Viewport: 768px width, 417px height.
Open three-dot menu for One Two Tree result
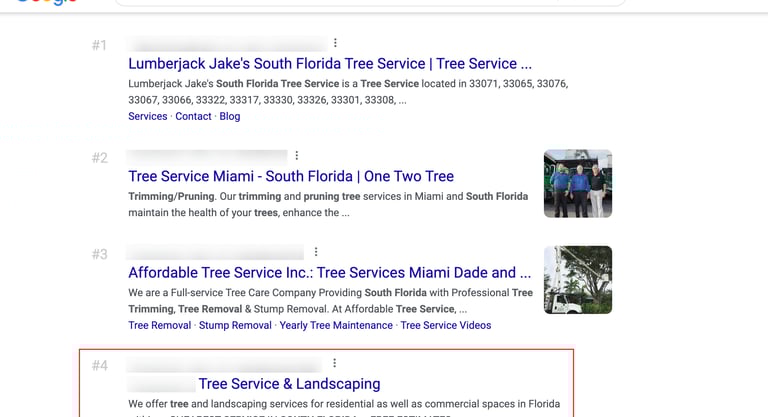click(x=297, y=156)
